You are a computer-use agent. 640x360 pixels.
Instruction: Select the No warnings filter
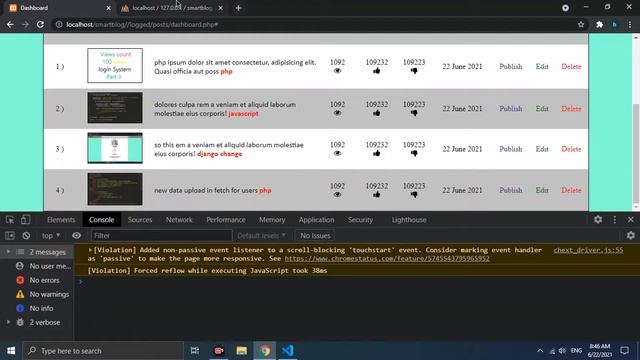pos(42,294)
